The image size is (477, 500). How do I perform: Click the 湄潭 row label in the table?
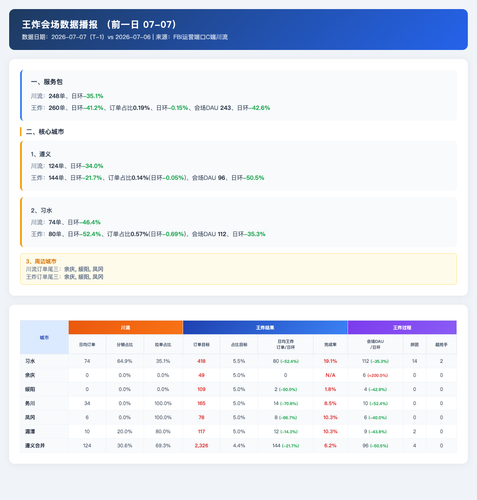pyautogui.click(x=30, y=431)
